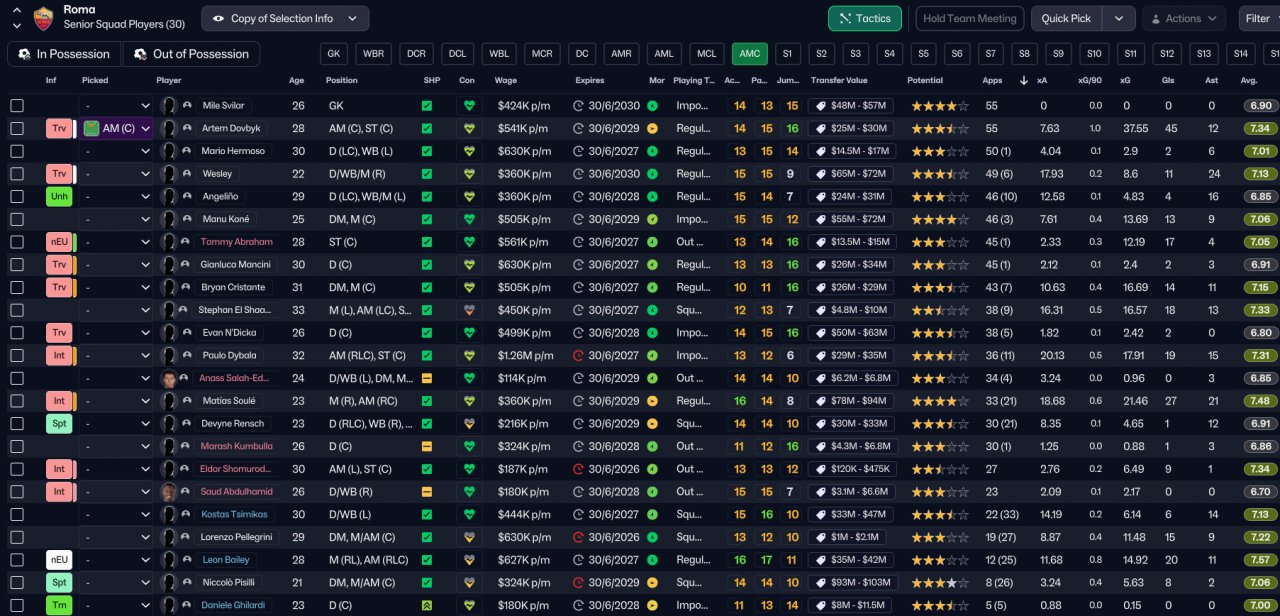This screenshot has height=616, width=1280.
Task: Select the AMC position slot
Action: (750, 54)
